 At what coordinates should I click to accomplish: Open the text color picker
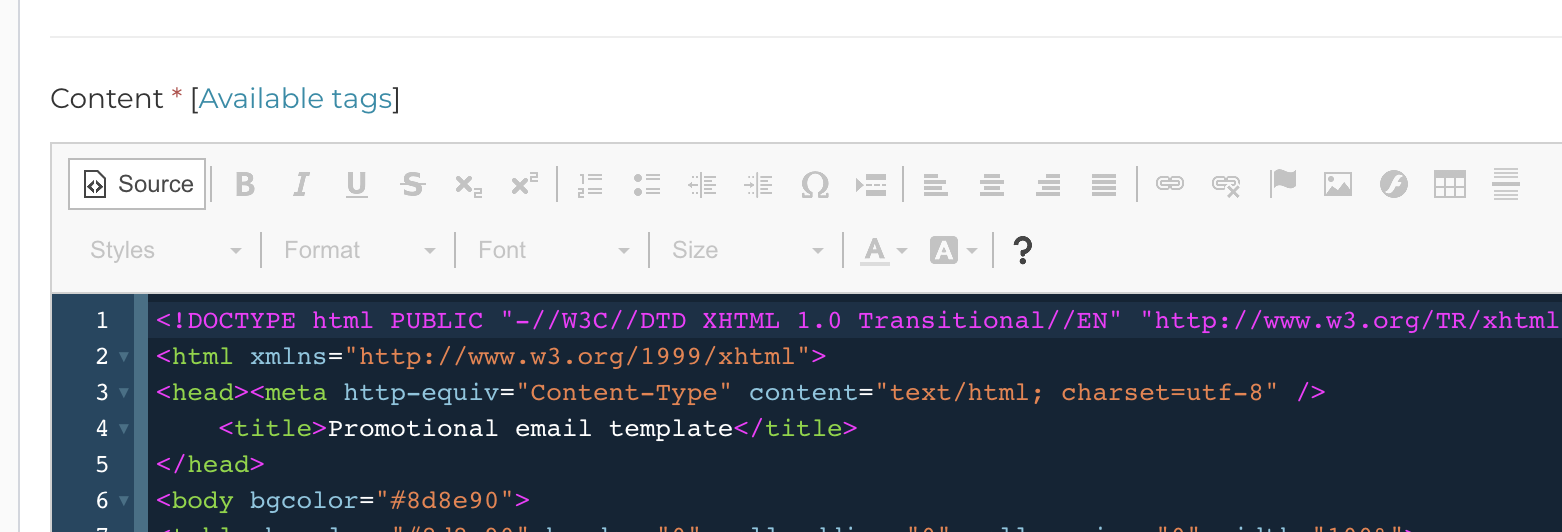884,250
